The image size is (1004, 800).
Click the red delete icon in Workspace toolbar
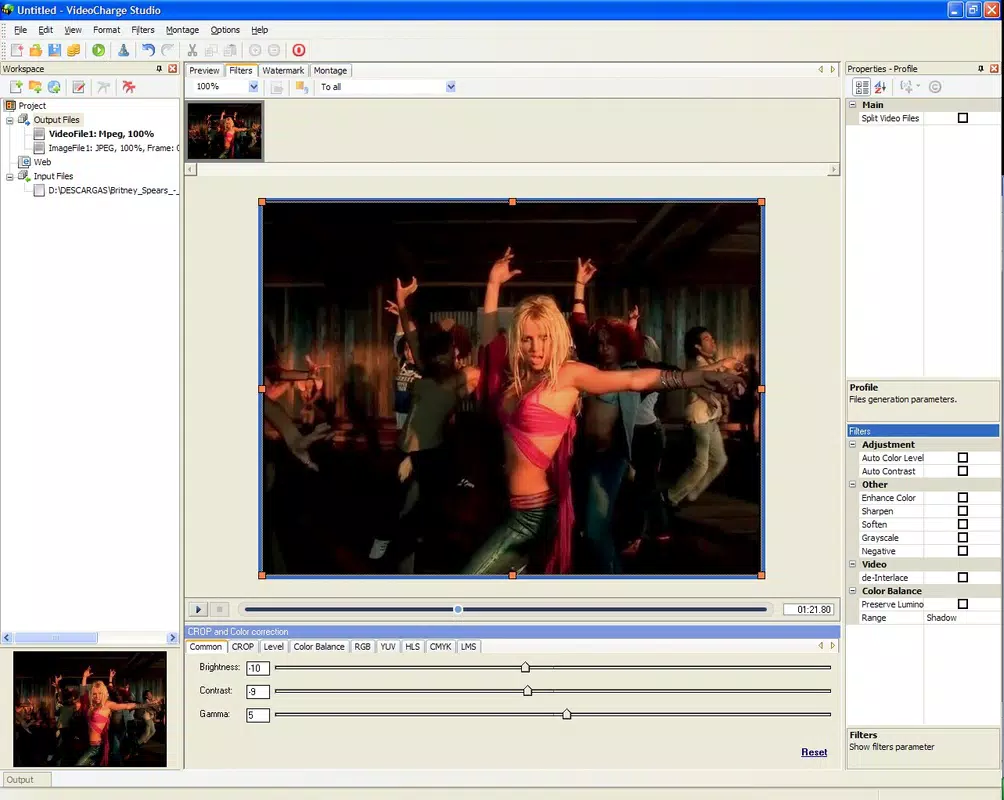(x=129, y=87)
